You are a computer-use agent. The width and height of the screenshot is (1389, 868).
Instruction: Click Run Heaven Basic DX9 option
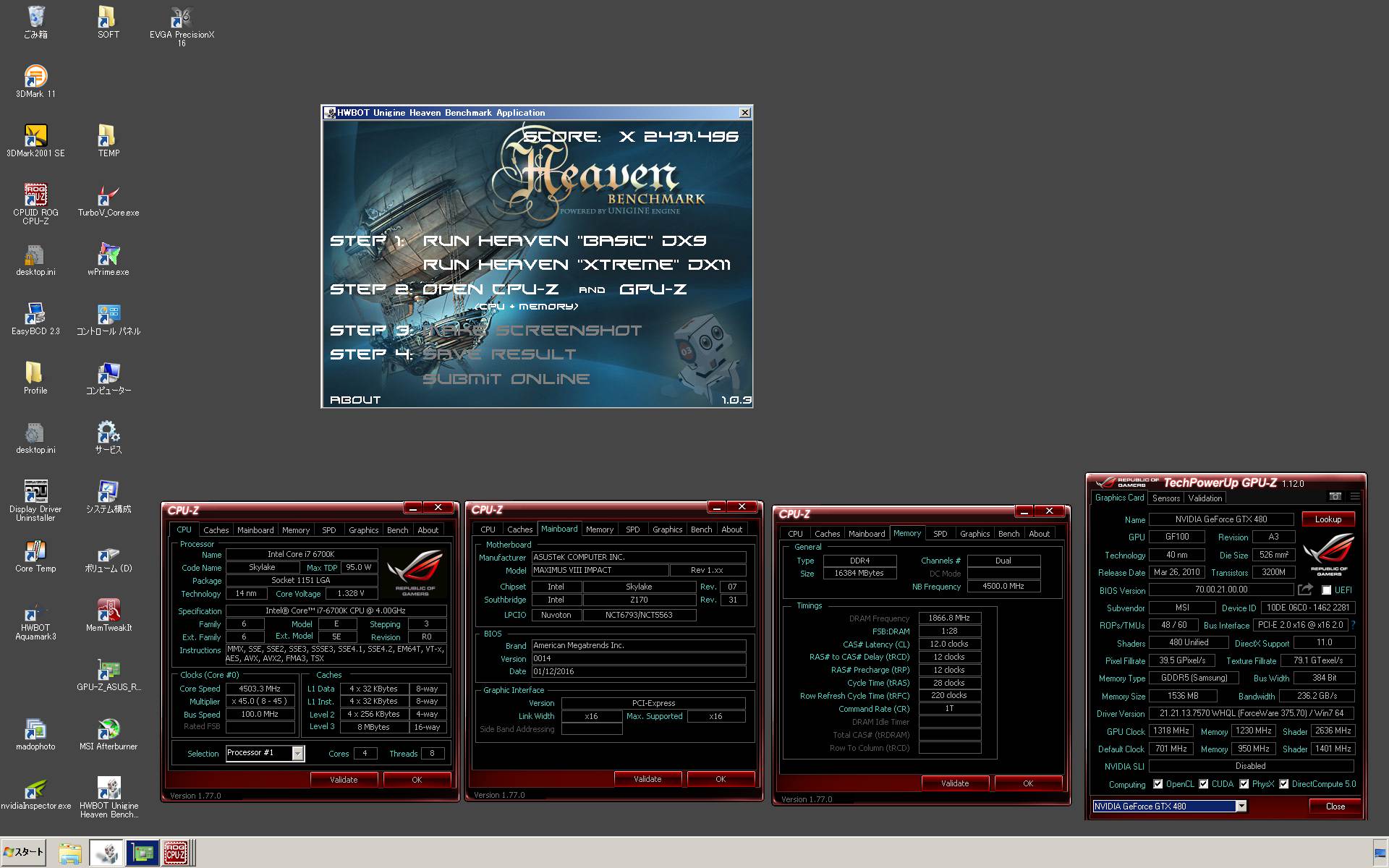[x=564, y=241]
